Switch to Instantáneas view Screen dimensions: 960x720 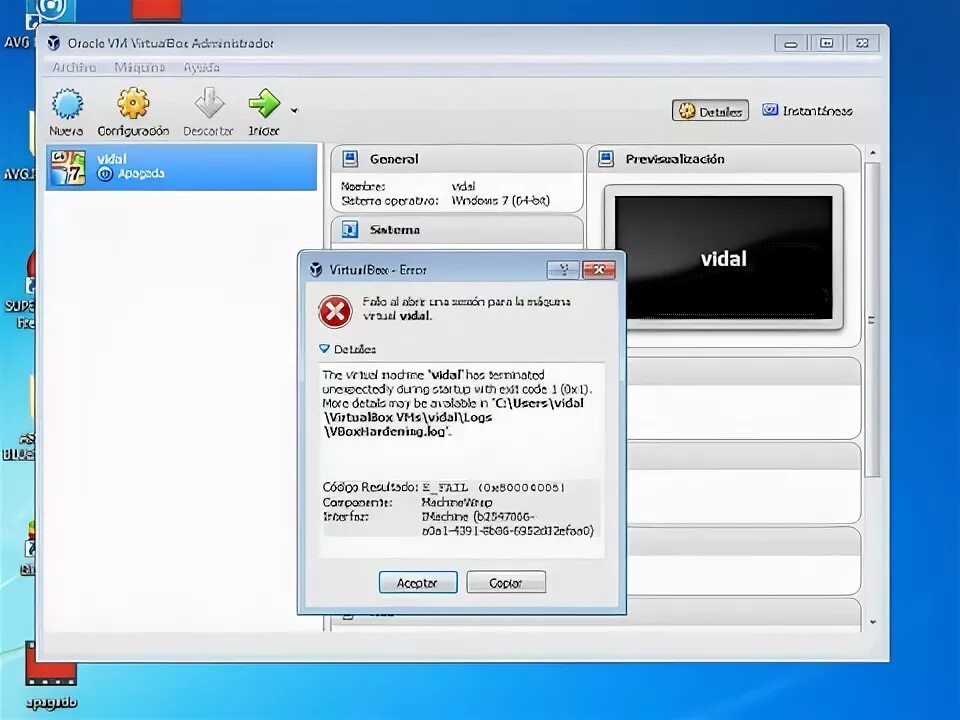pyautogui.click(x=807, y=111)
